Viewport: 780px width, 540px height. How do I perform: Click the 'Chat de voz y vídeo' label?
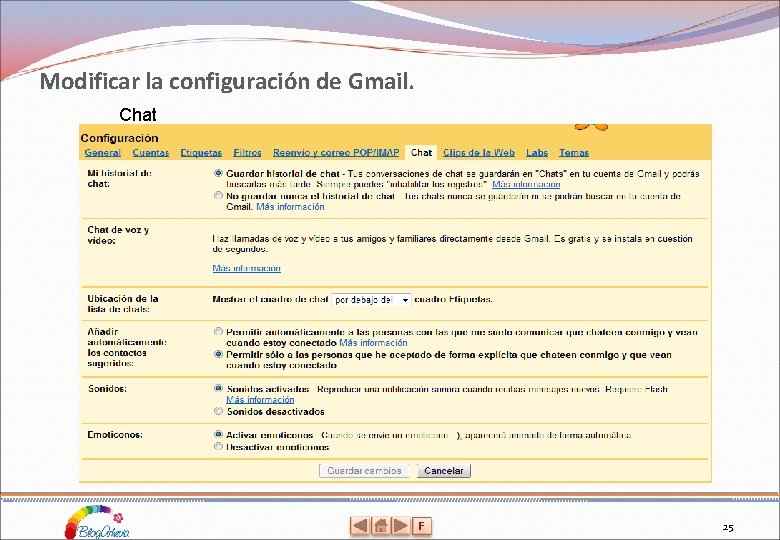(118, 235)
